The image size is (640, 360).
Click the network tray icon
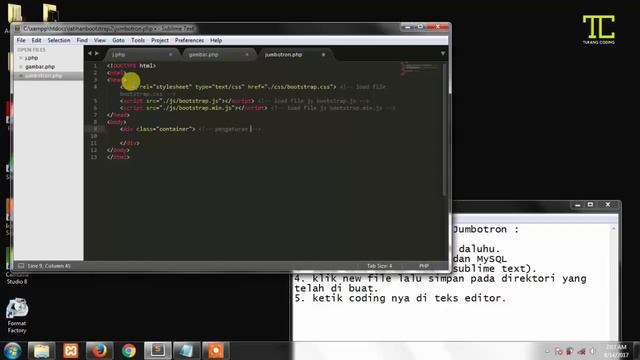tap(581, 351)
